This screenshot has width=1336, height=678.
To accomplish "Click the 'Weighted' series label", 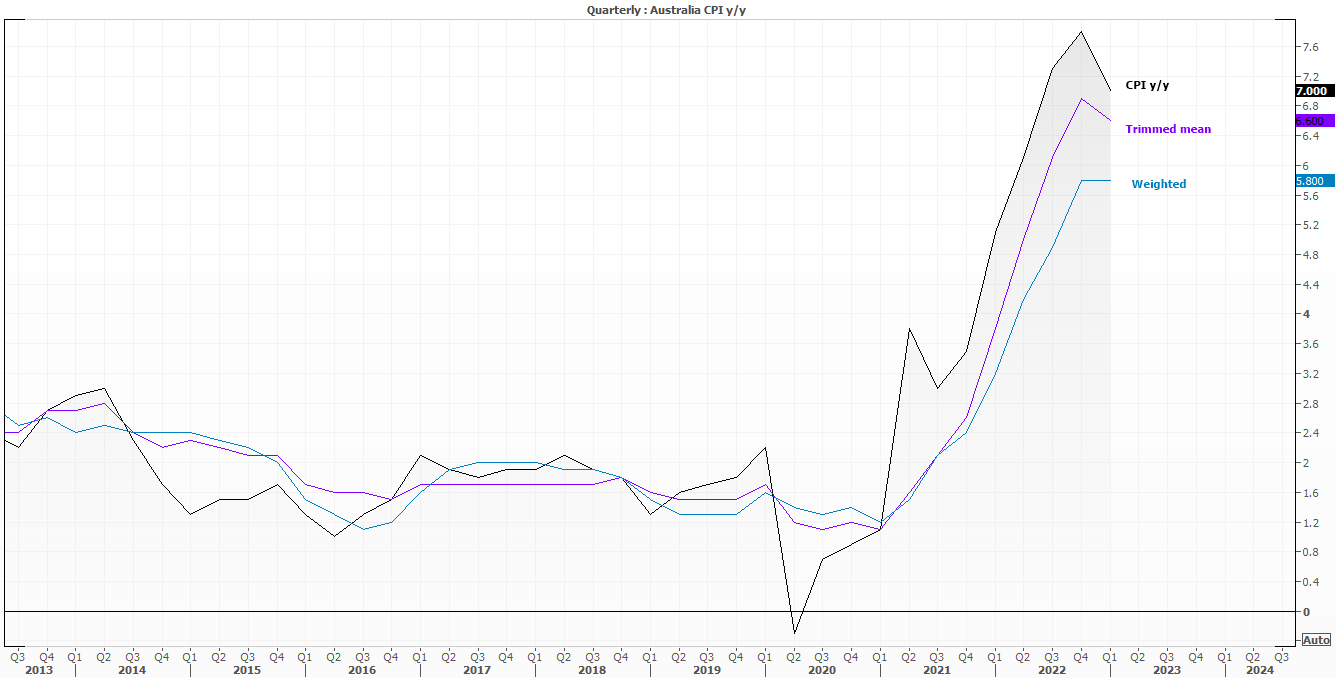I will click(x=1159, y=184).
